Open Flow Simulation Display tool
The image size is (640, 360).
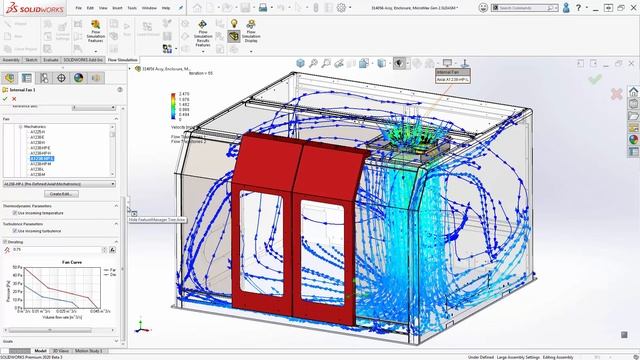click(x=251, y=31)
